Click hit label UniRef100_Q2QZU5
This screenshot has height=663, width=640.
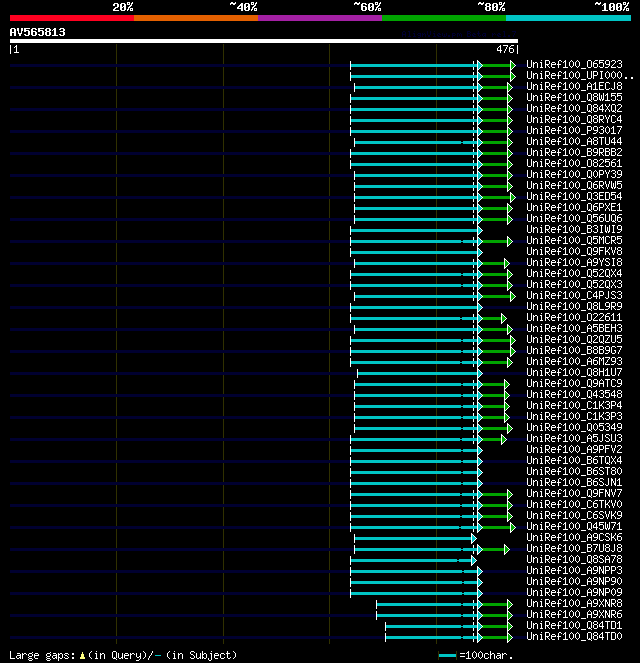tap(574, 339)
